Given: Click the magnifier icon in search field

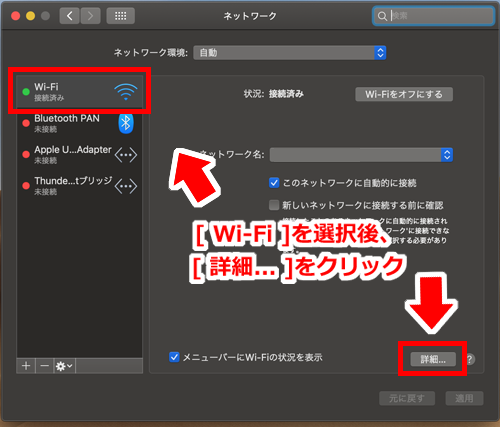Looking at the screenshot, I should pyautogui.click(x=382, y=16).
